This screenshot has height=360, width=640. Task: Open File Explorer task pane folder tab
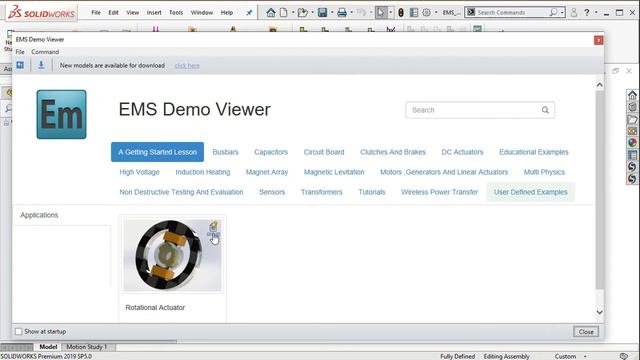pyautogui.click(x=632, y=119)
